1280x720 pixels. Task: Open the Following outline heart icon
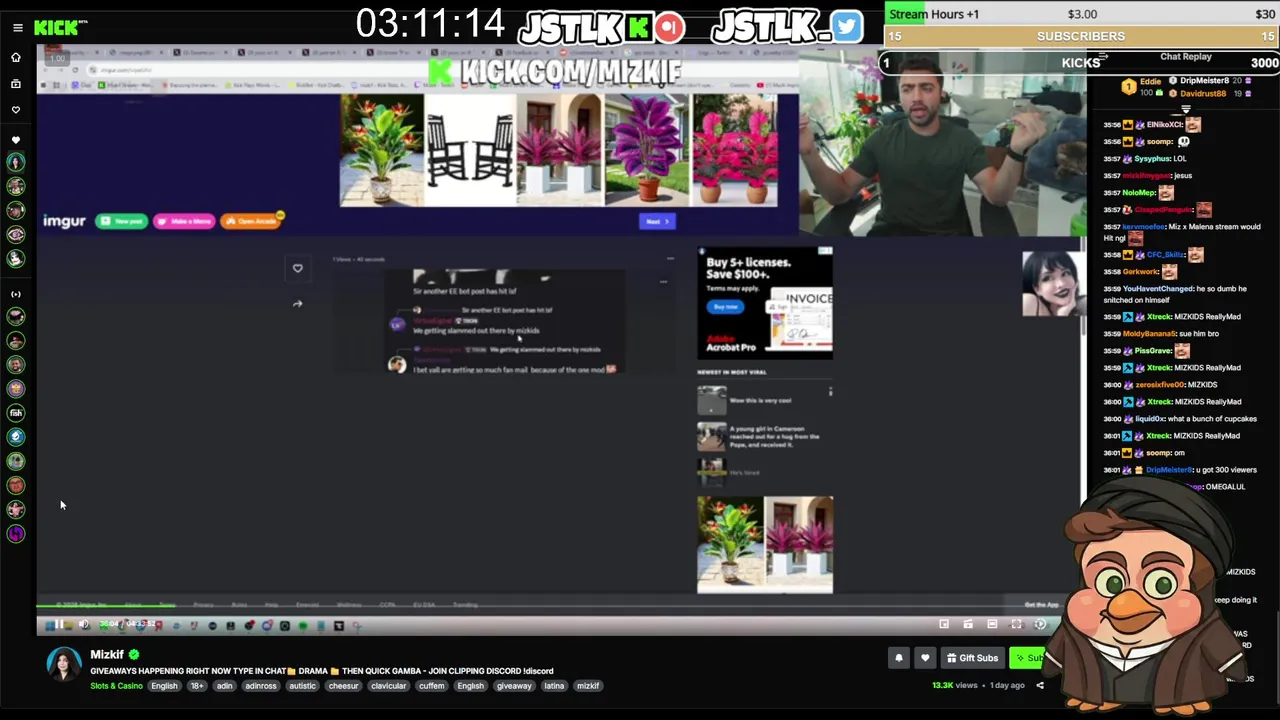[16, 110]
